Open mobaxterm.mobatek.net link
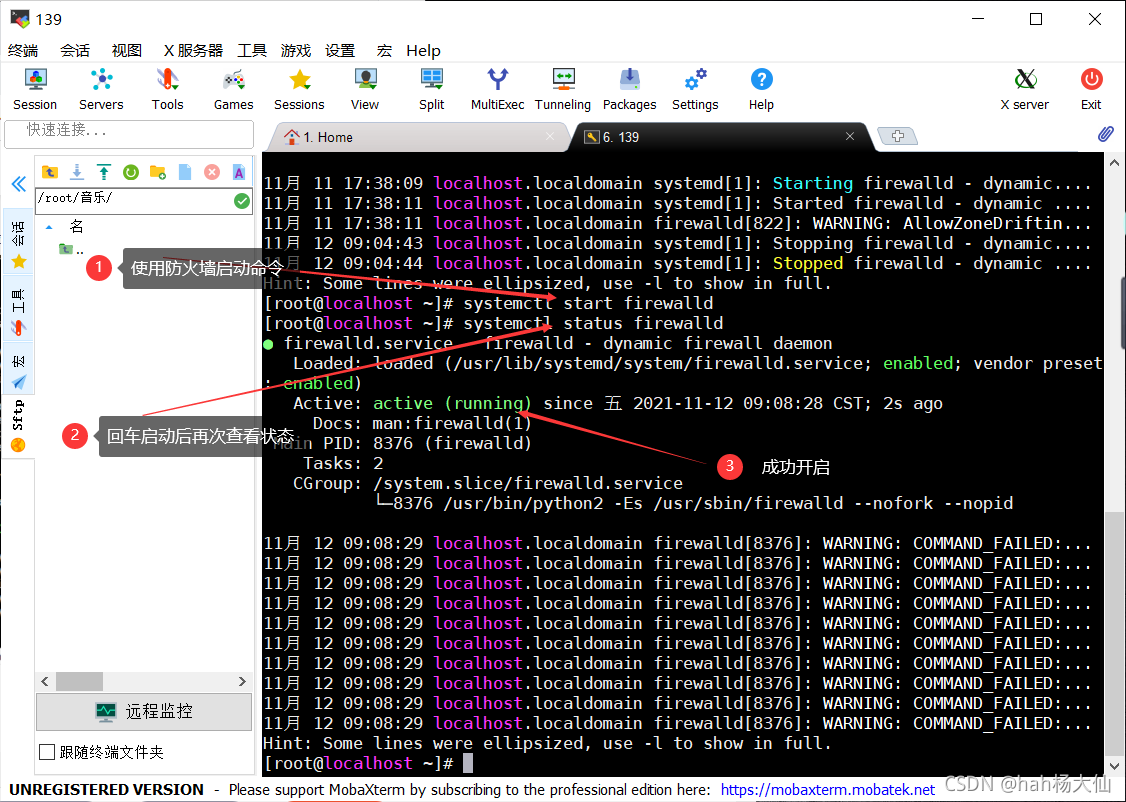 (827, 790)
